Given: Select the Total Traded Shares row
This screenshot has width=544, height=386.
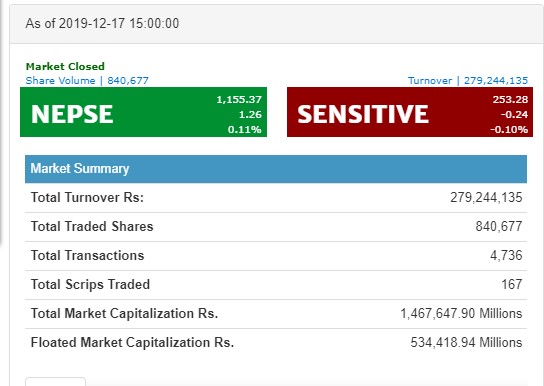Looking at the screenshot, I should tap(276, 227).
